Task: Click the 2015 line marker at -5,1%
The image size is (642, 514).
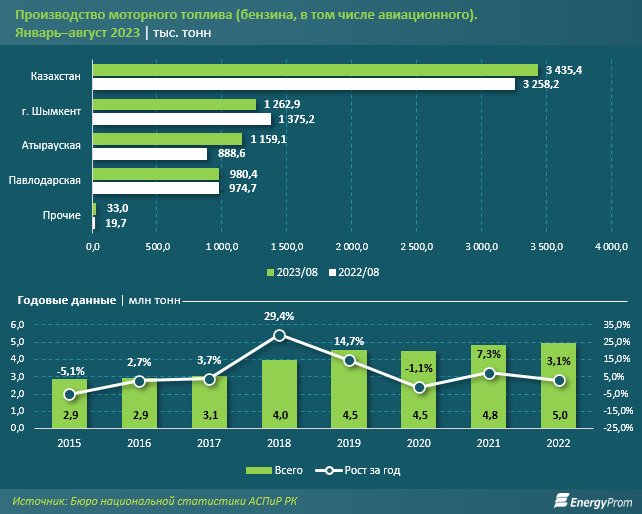Action: (70, 394)
